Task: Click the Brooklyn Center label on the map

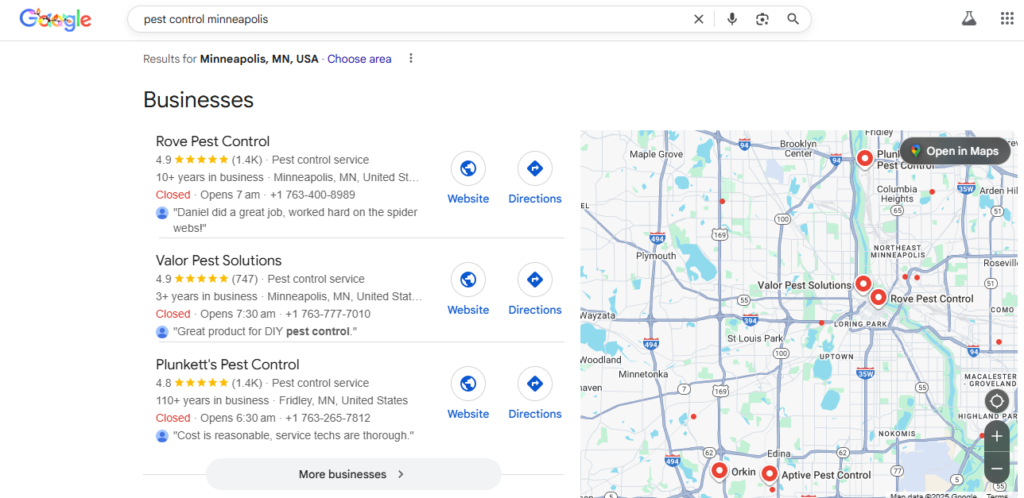Action: 798,148
